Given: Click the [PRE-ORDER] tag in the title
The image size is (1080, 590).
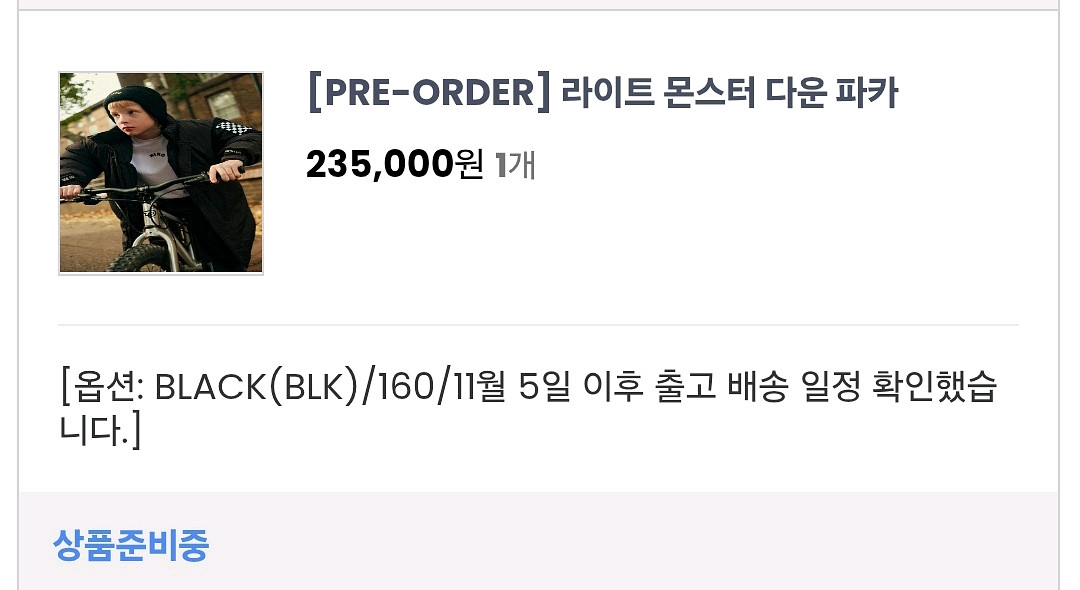Looking at the screenshot, I should point(428,92).
